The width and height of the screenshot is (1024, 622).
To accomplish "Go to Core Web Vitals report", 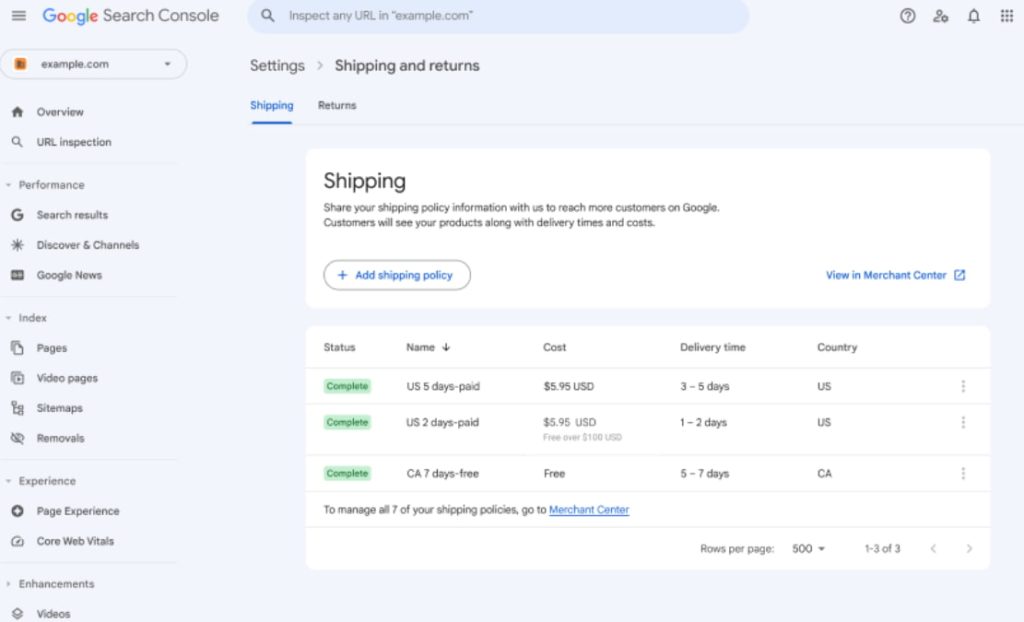I will tap(75, 541).
